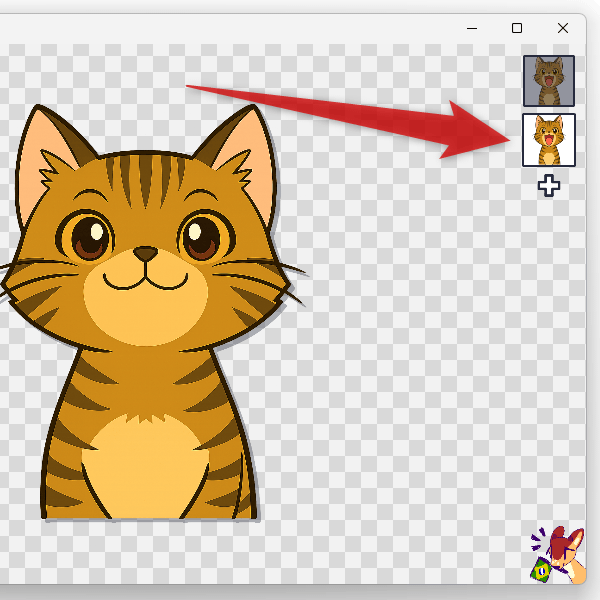Click the cat's left eye on canvas
The height and width of the screenshot is (600, 600).
click(91, 236)
